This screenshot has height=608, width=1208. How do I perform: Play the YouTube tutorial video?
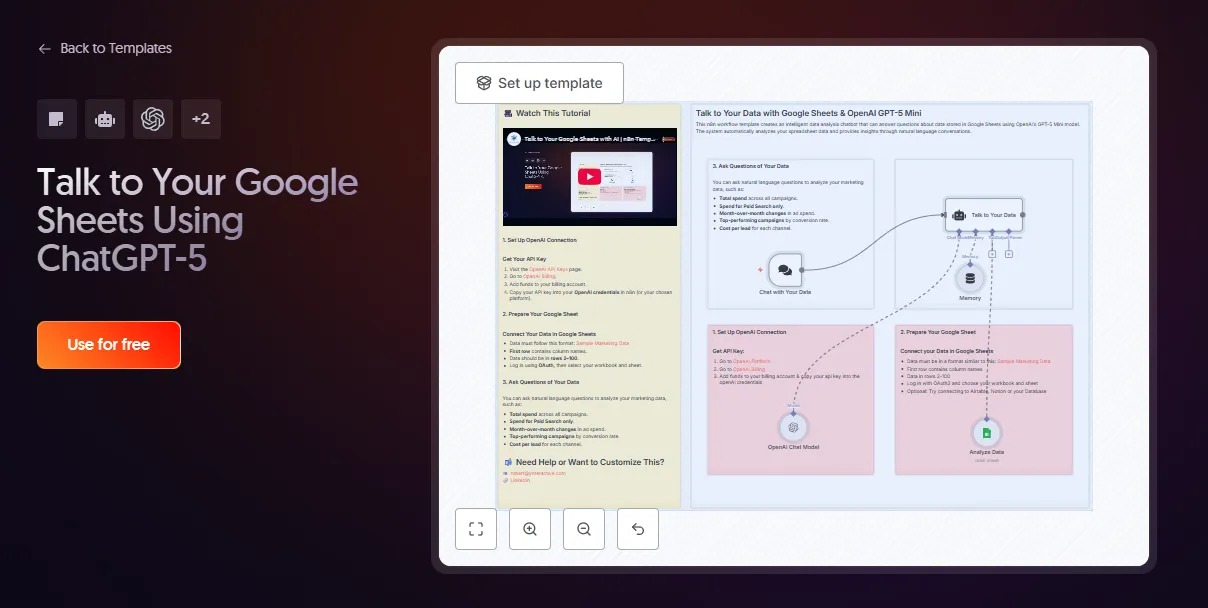pyautogui.click(x=589, y=176)
